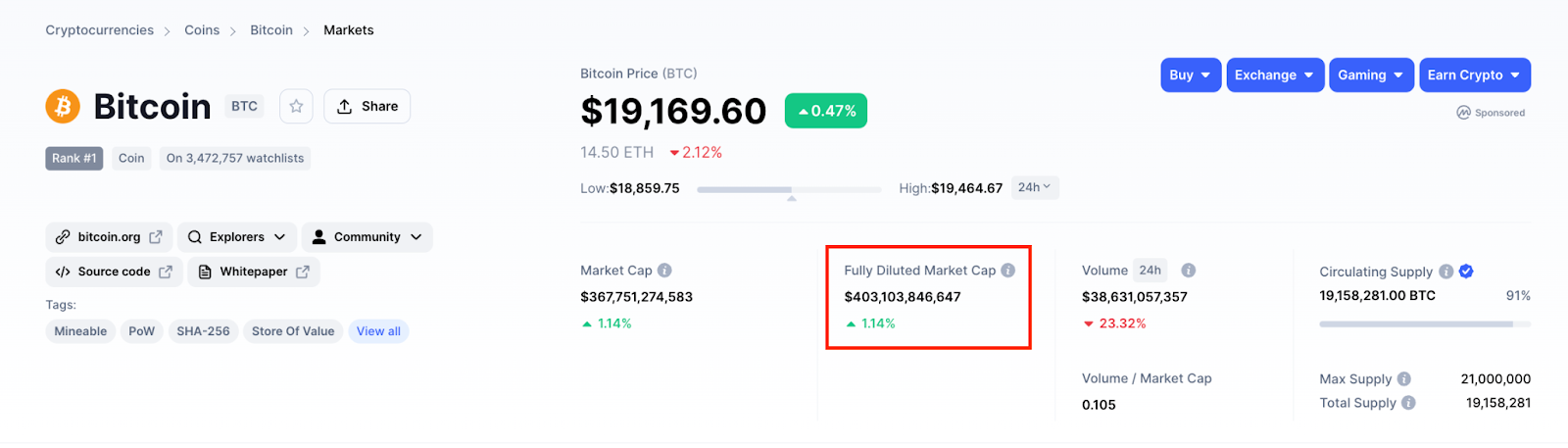The width and height of the screenshot is (1568, 448).
Task: Click Market Cap info icon
Action: pos(664,271)
